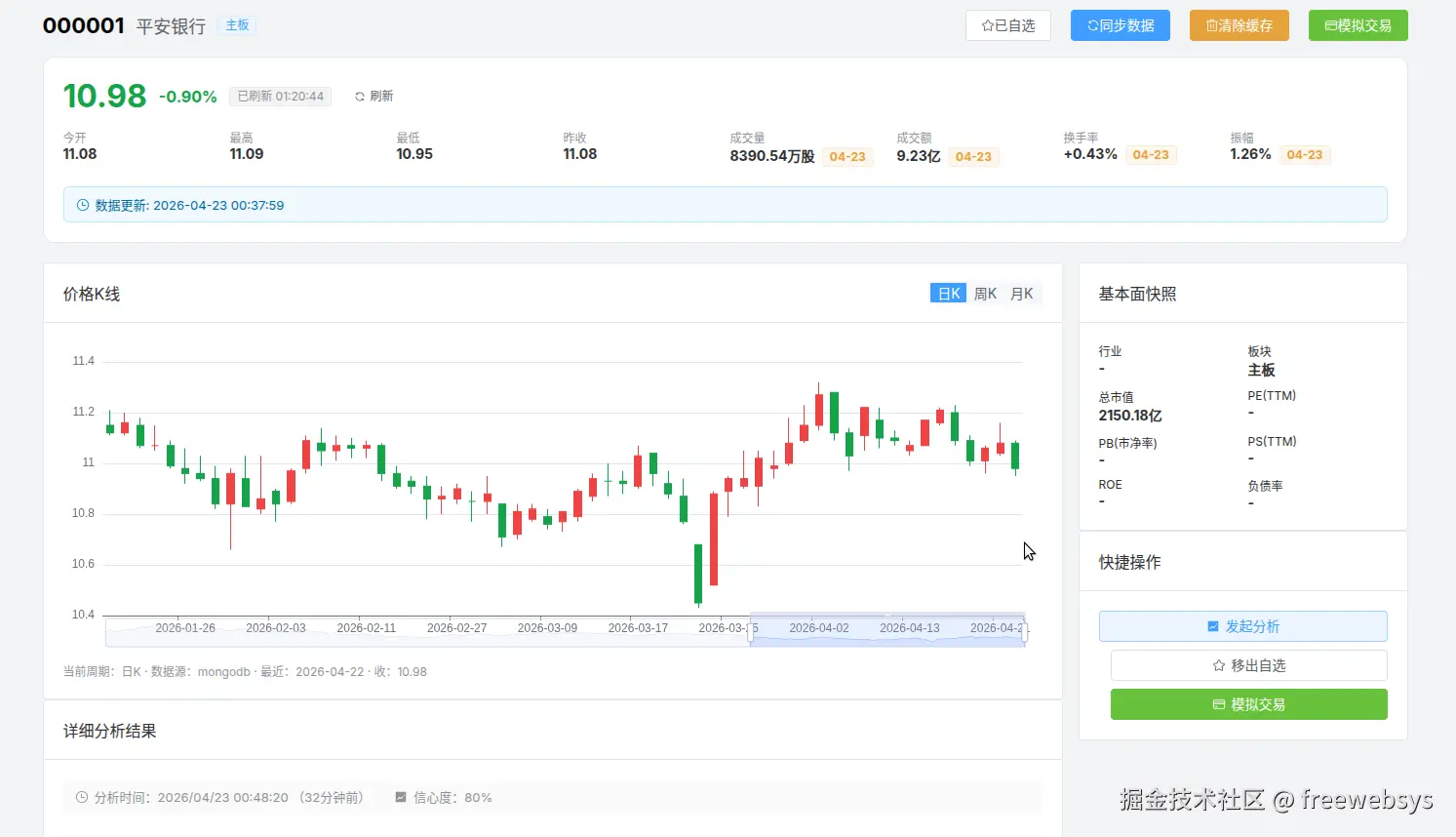Click the checkmark icon next to 信心度
This screenshot has height=837, width=1456.
tap(400, 797)
